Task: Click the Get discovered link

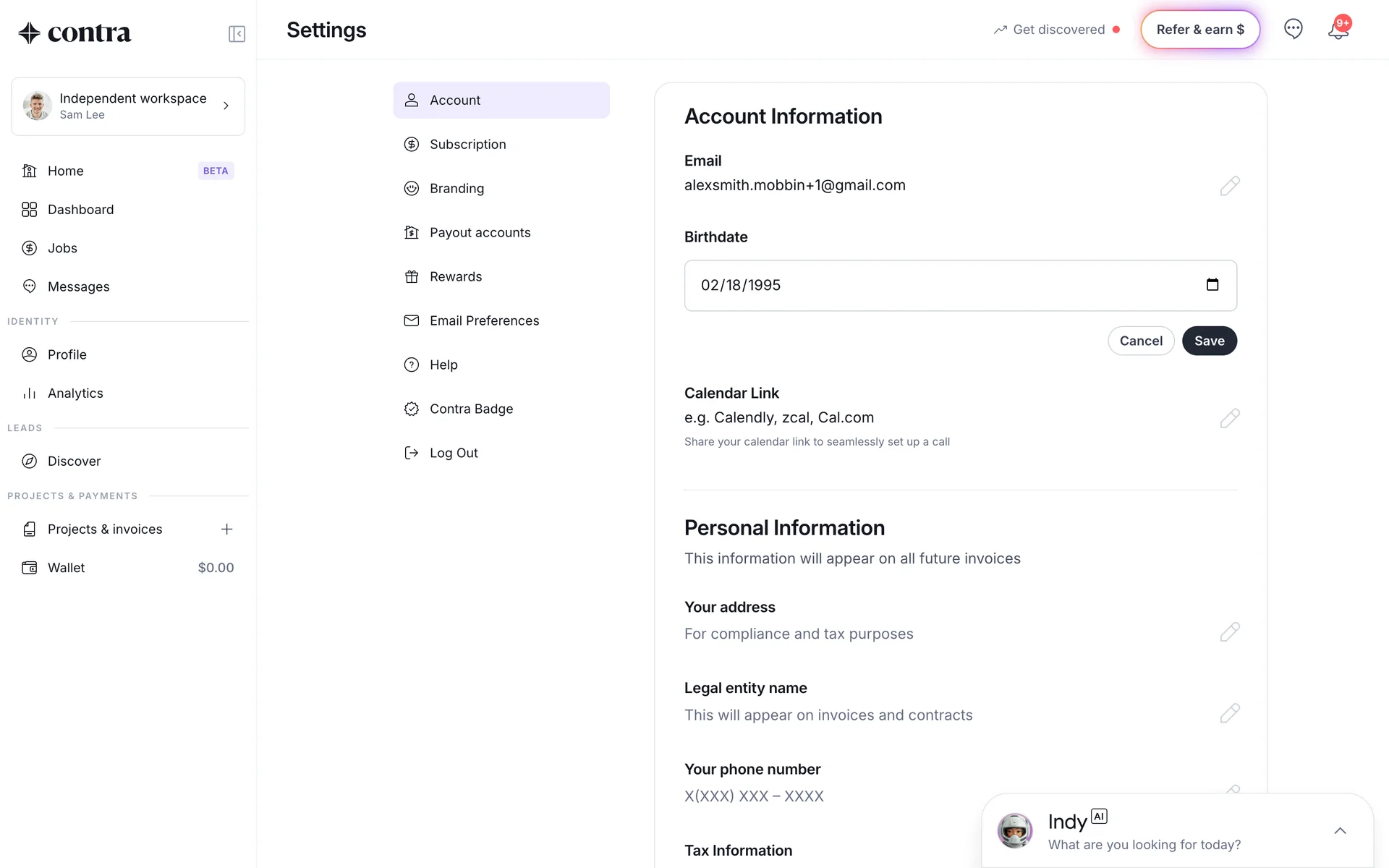Action: 1058,30
